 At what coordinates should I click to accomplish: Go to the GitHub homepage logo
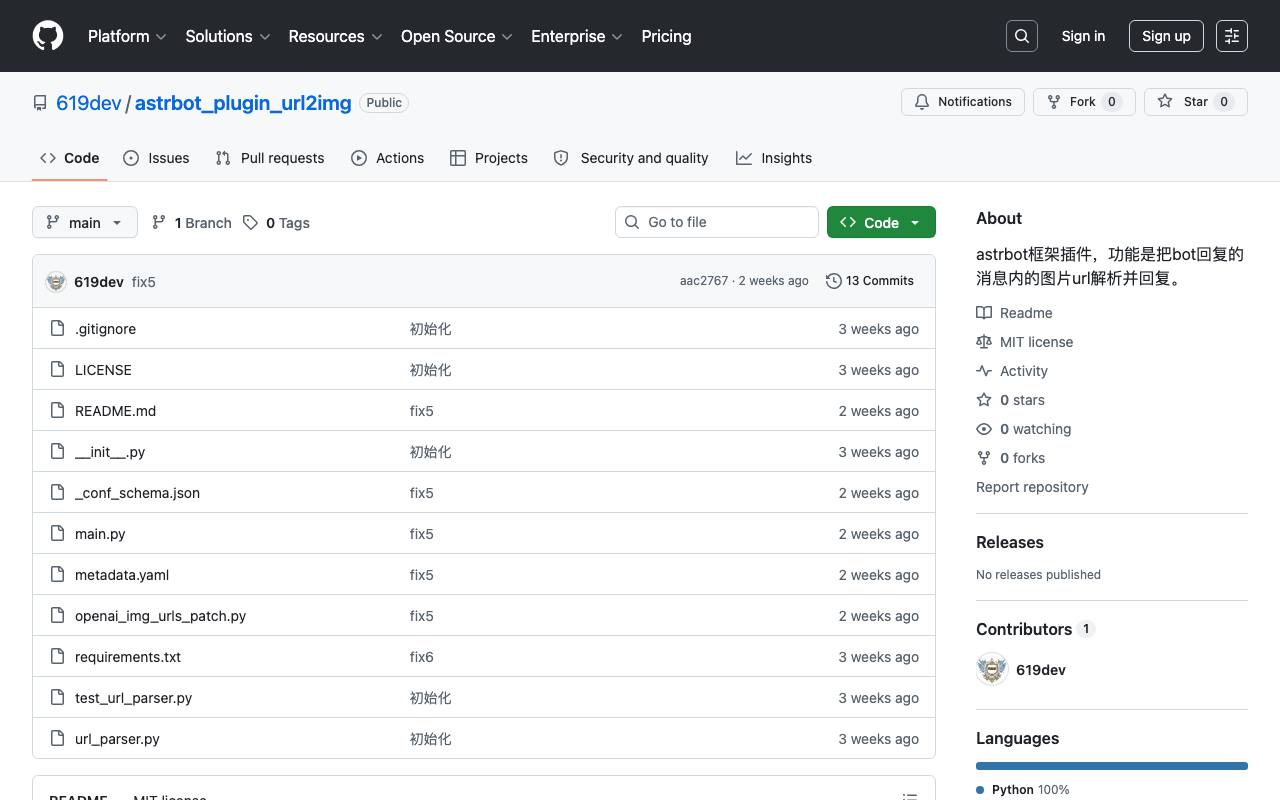pos(48,36)
